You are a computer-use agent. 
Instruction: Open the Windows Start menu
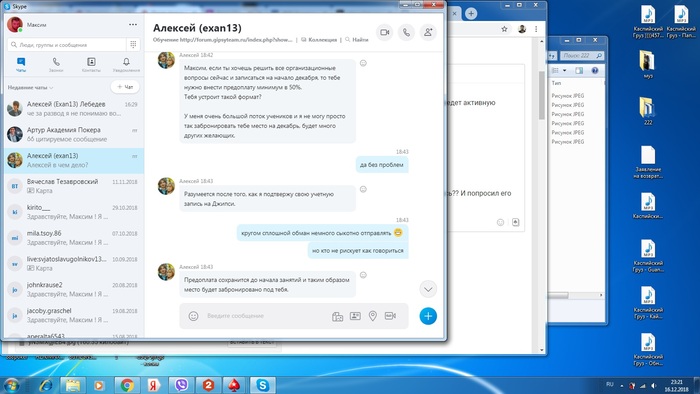coord(11,385)
